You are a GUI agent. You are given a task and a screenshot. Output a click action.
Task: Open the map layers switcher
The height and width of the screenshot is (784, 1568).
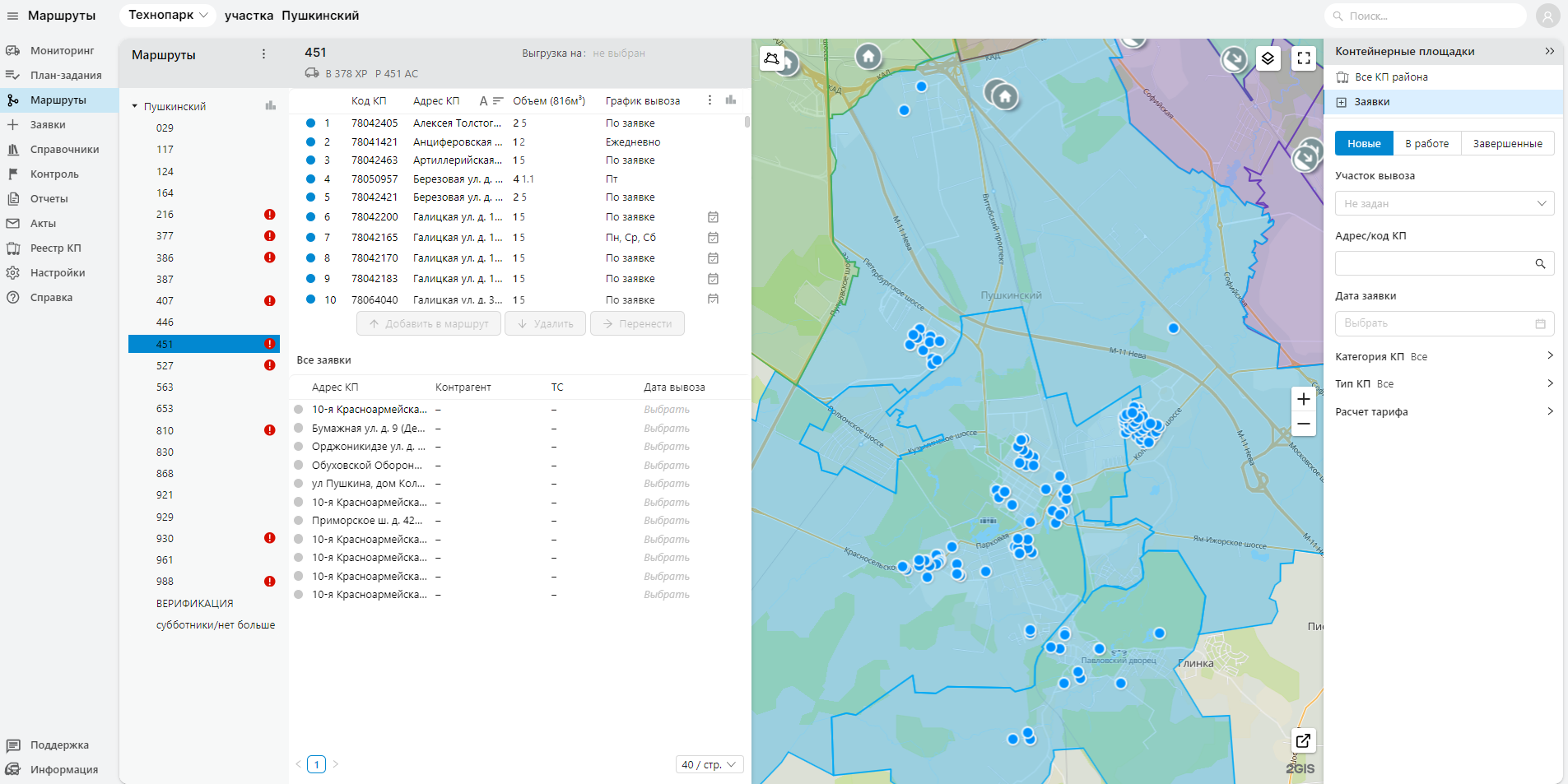tap(1268, 58)
